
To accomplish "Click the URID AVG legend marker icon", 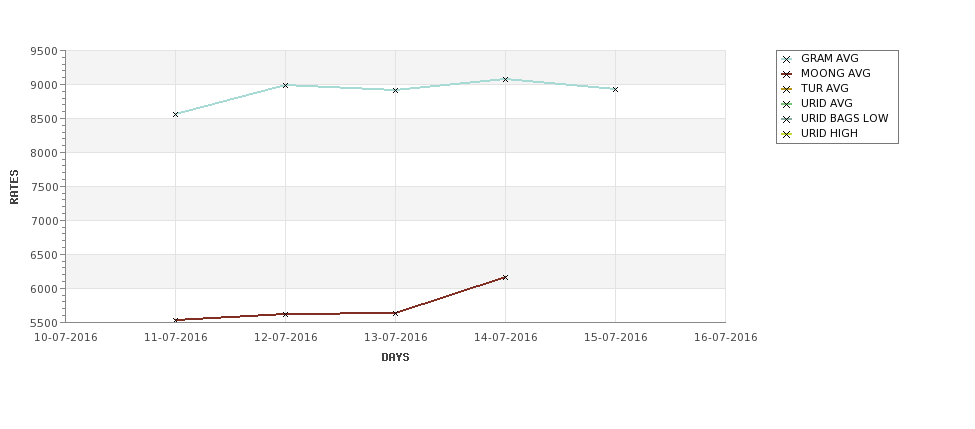I will [x=787, y=104].
